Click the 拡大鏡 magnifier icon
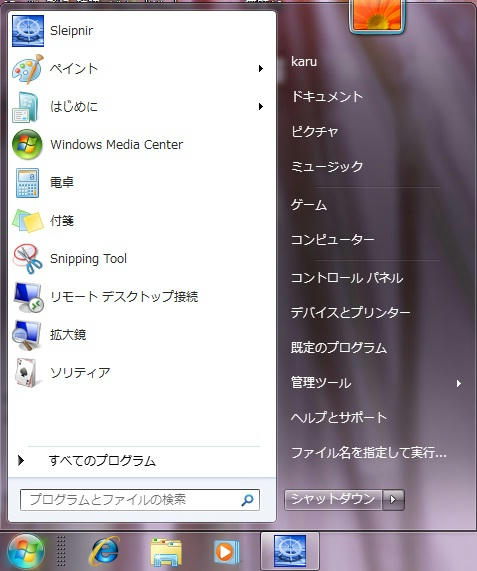Screen dimensions: 477x571 (x=27, y=335)
